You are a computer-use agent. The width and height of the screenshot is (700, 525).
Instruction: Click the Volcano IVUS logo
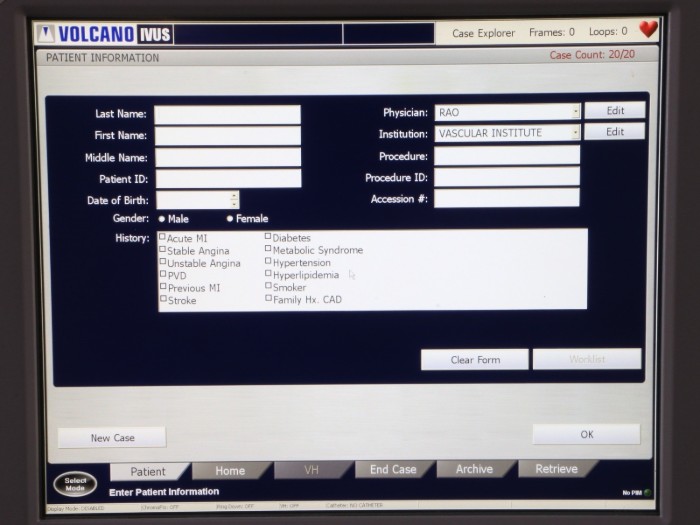pos(105,34)
